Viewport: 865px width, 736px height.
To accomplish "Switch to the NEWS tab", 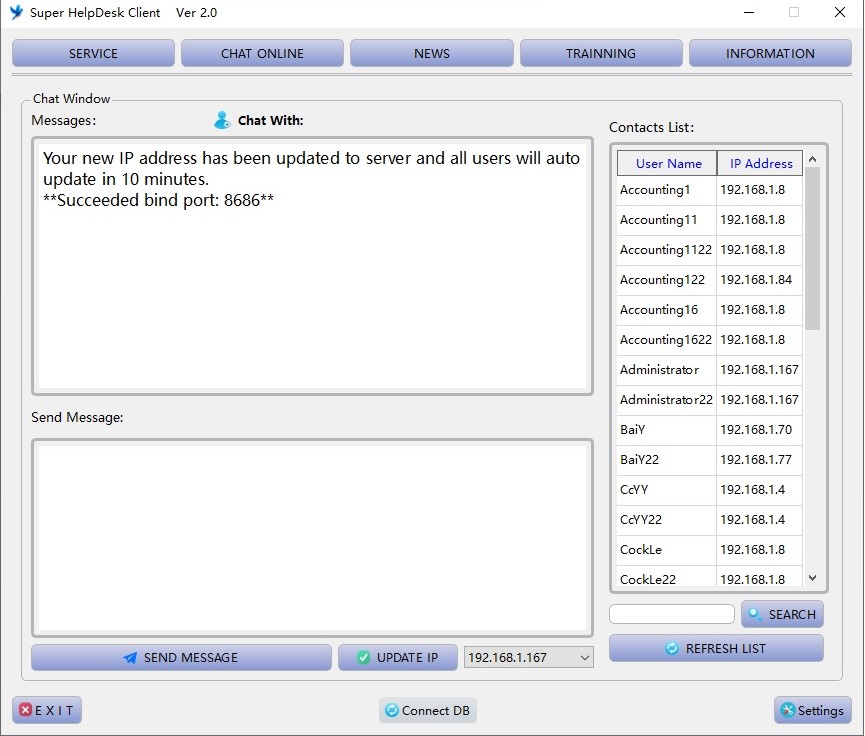I will pos(431,54).
